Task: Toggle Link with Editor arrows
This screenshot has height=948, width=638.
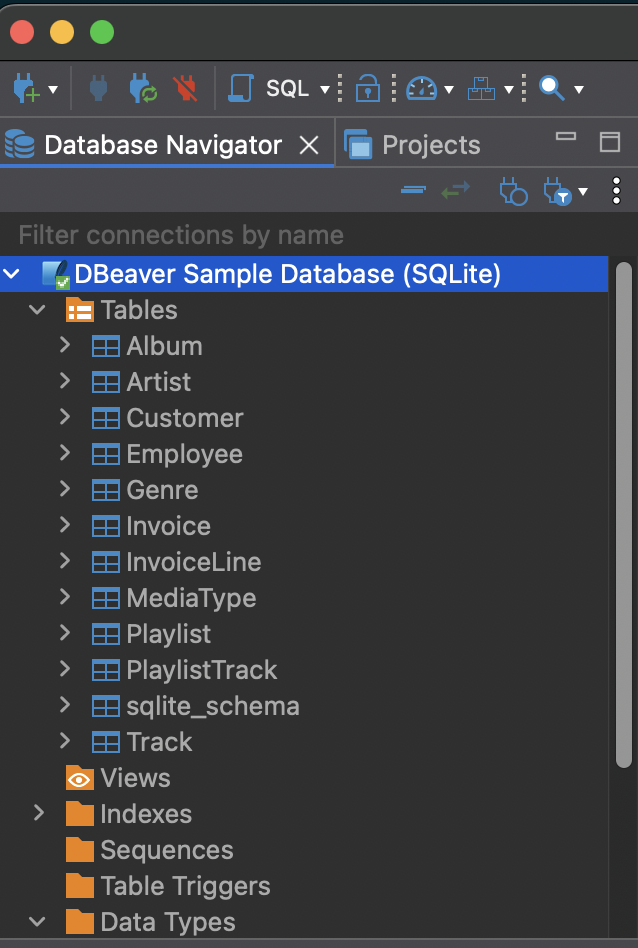Action: [x=456, y=190]
